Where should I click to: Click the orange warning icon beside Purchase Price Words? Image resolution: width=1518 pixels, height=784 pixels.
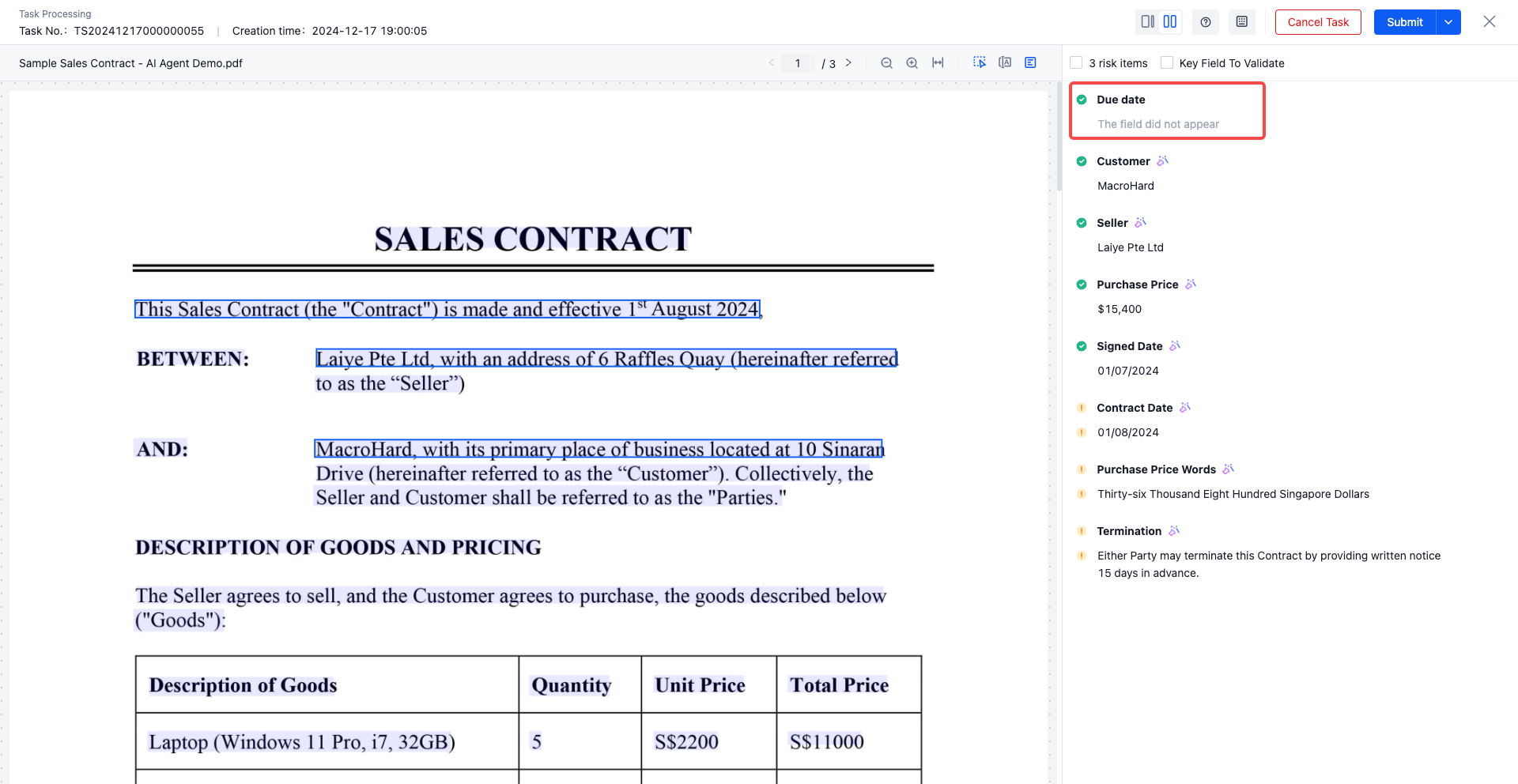1082,469
